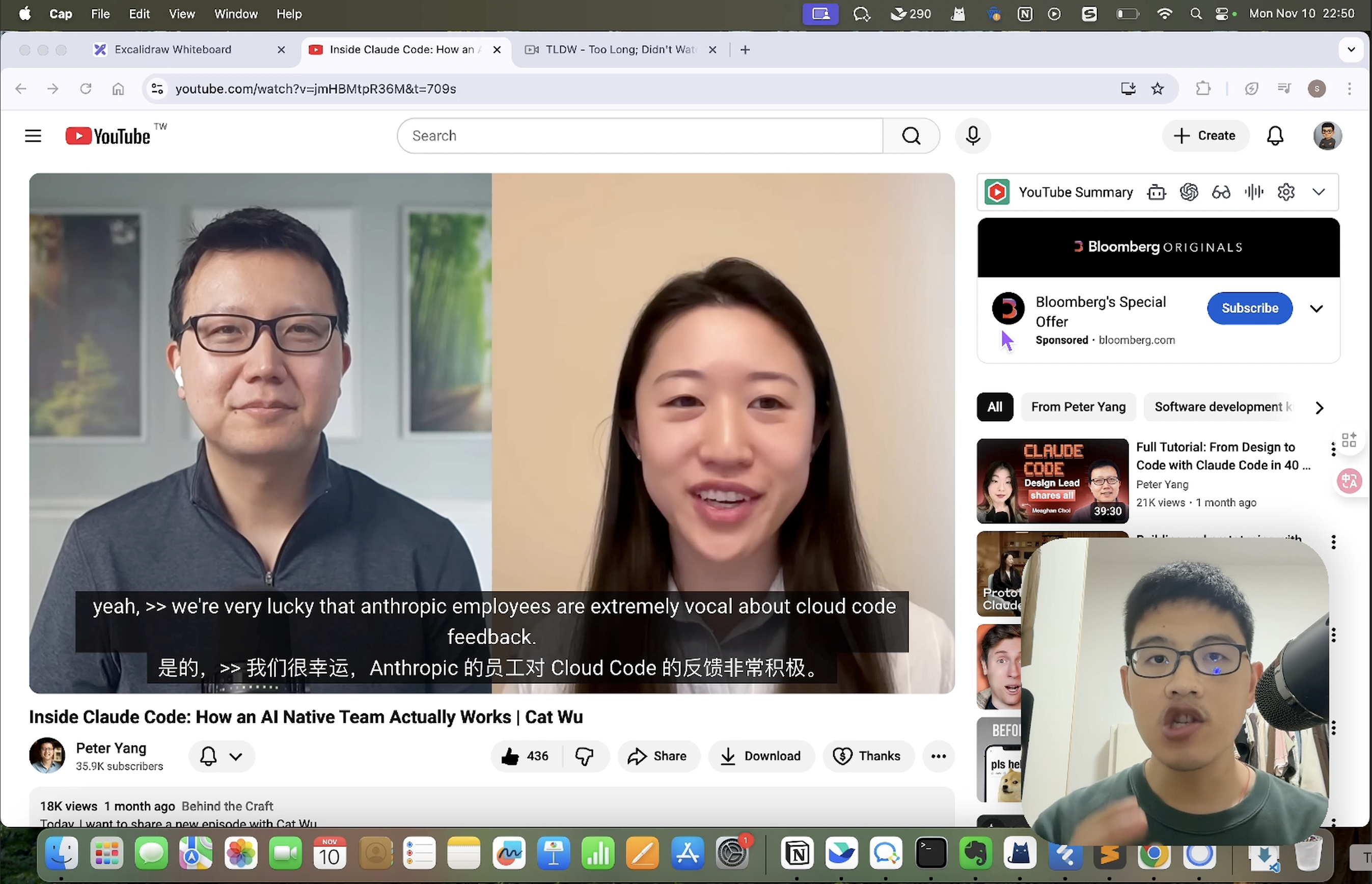The height and width of the screenshot is (884, 1372).
Task: Open the Edit menu
Action: 139,14
